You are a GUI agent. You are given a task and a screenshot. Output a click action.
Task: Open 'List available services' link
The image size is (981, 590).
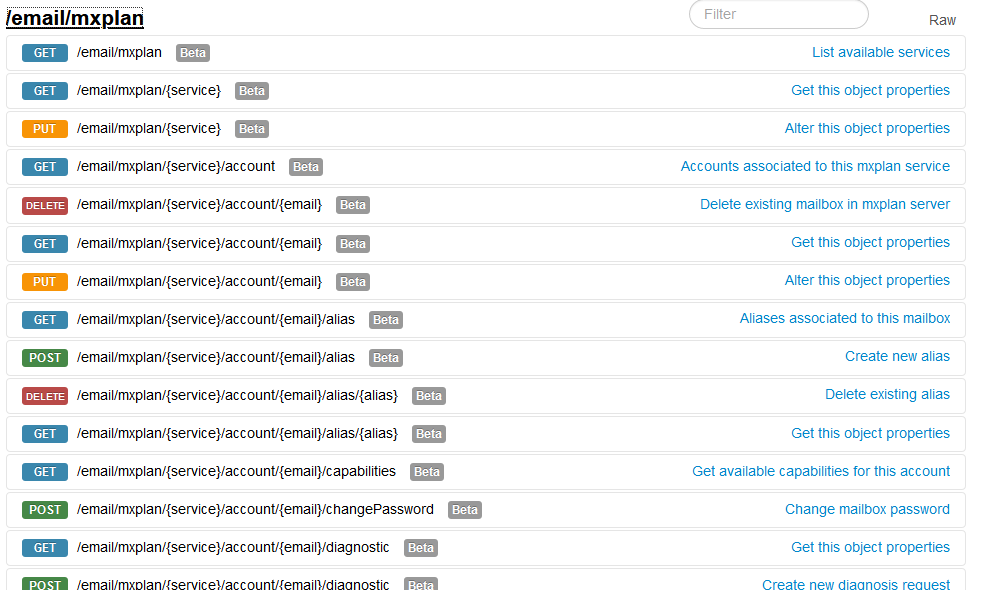[x=880, y=52]
